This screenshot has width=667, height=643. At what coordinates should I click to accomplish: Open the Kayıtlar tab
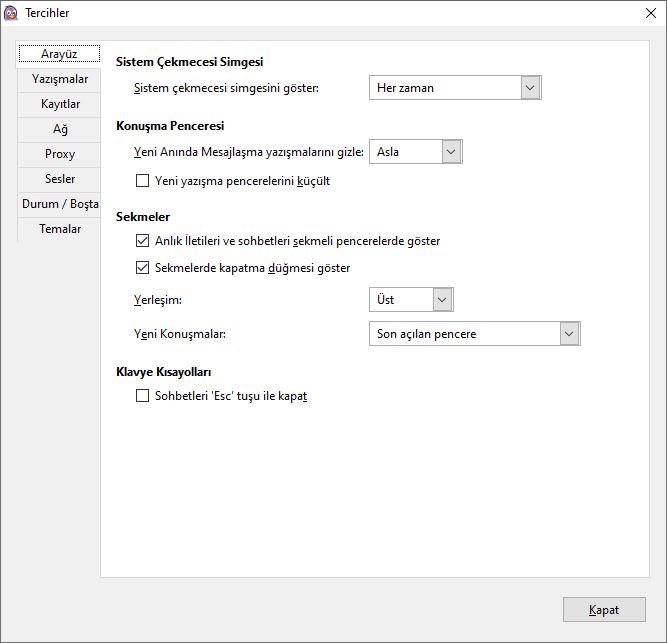(x=60, y=104)
